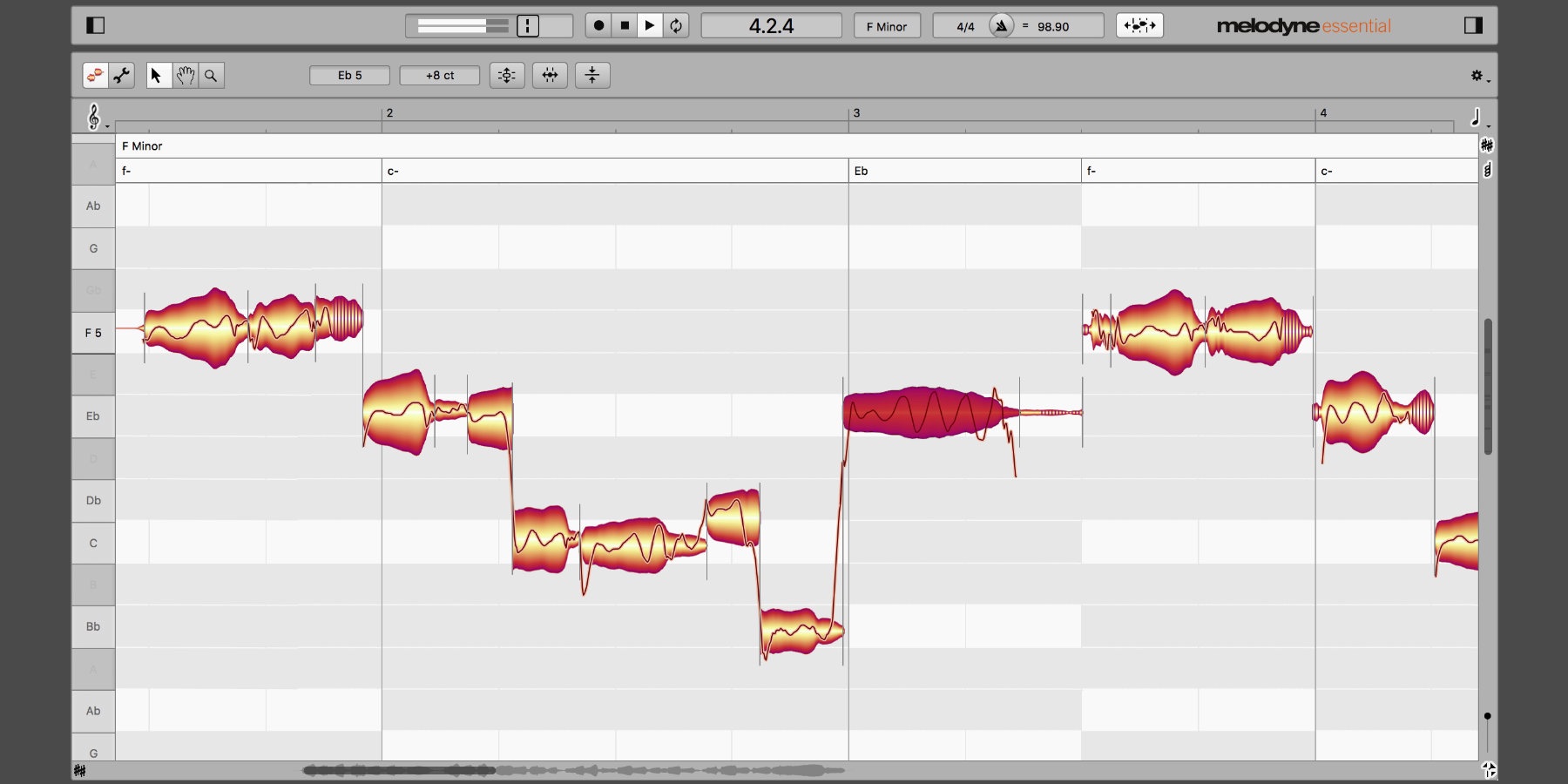Screen dimensions: 1568x784
Task: Click the quantize time macro icon
Action: [x=550, y=76]
